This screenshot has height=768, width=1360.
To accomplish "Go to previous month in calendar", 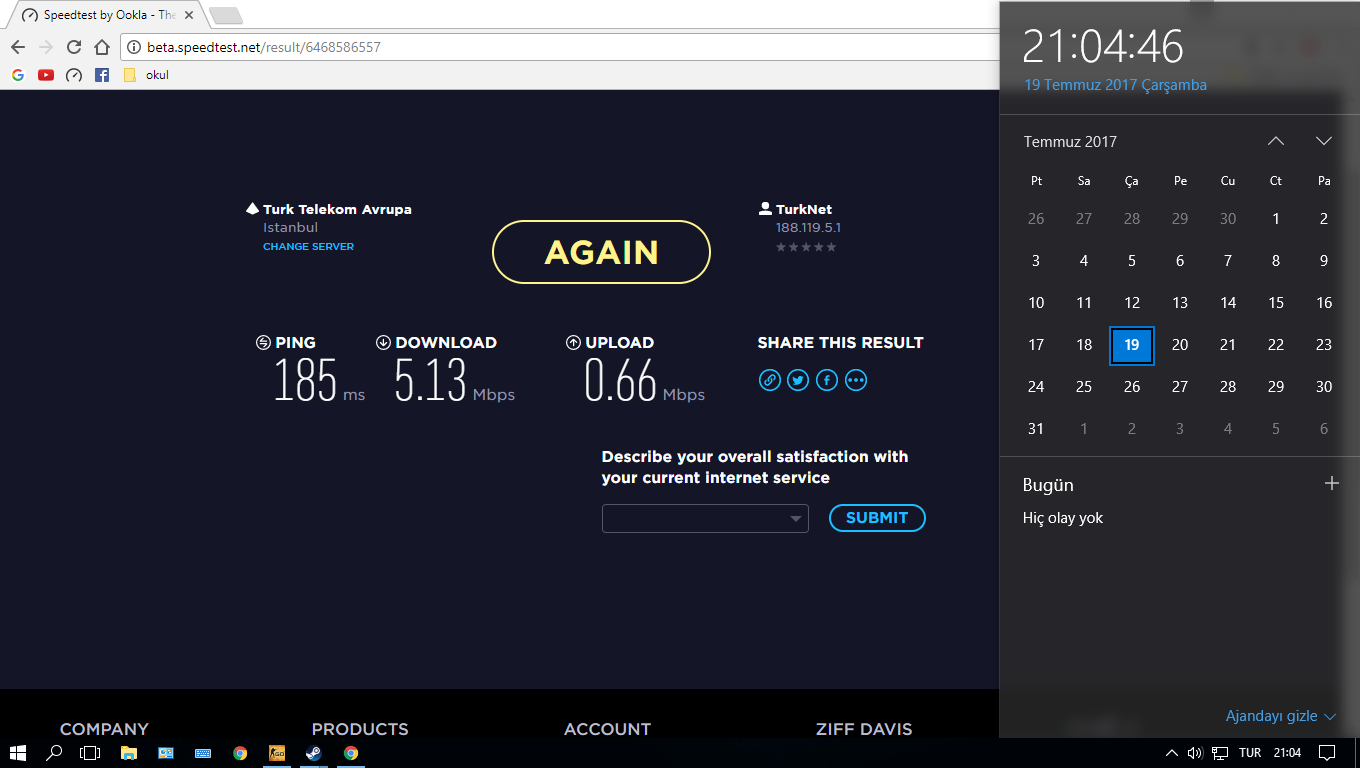I will (1275, 141).
